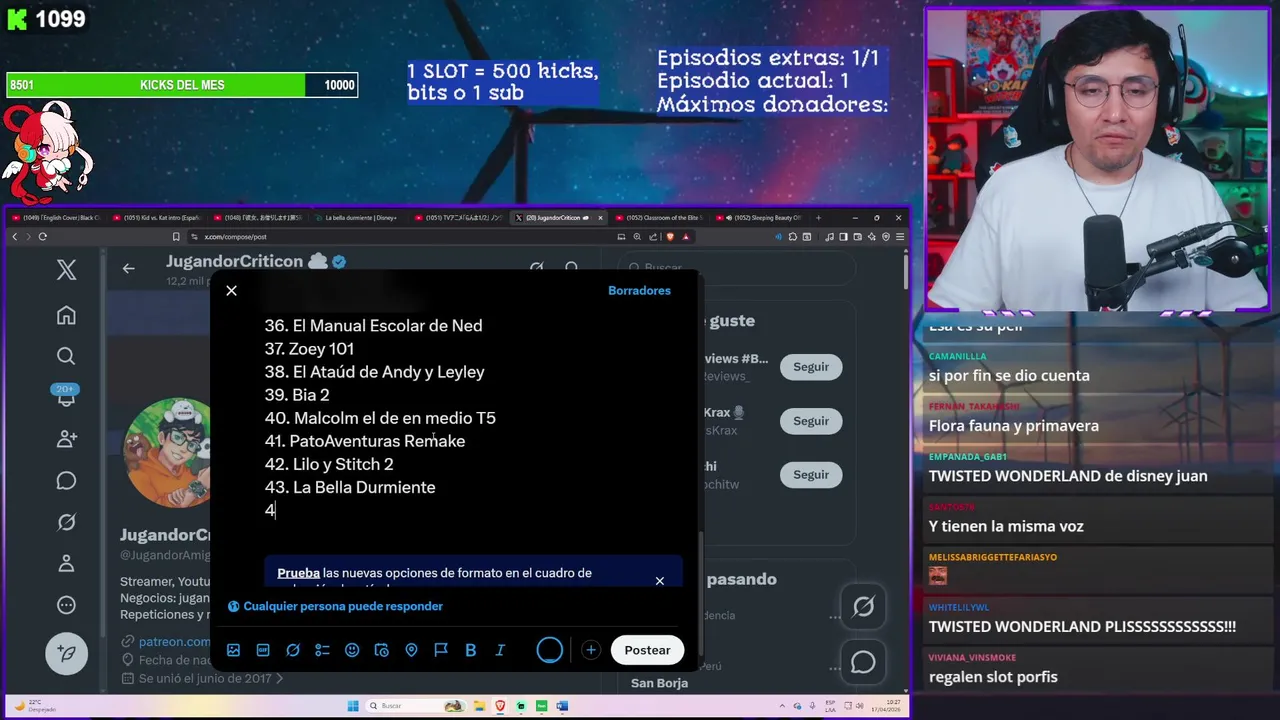Select the 'Zoey 101' line
This screenshot has height=720, width=1280.
coord(309,349)
